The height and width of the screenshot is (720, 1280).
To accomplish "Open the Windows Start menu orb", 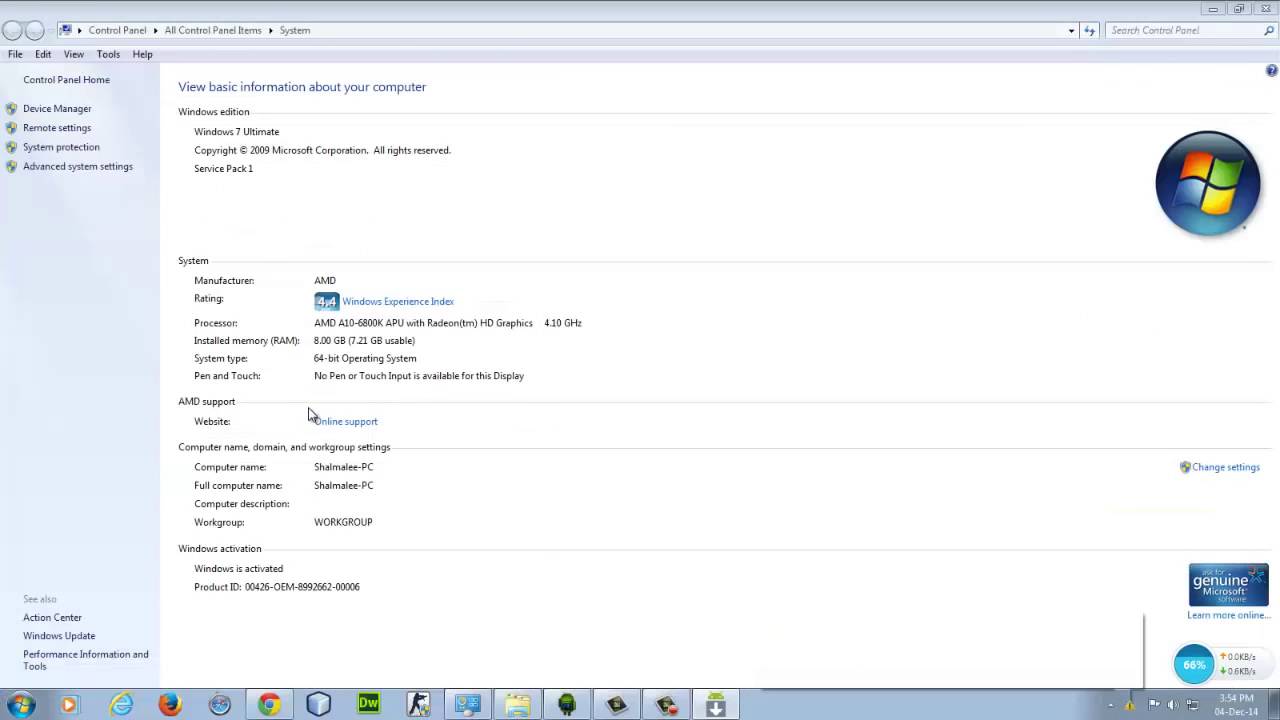I will tap(20, 705).
